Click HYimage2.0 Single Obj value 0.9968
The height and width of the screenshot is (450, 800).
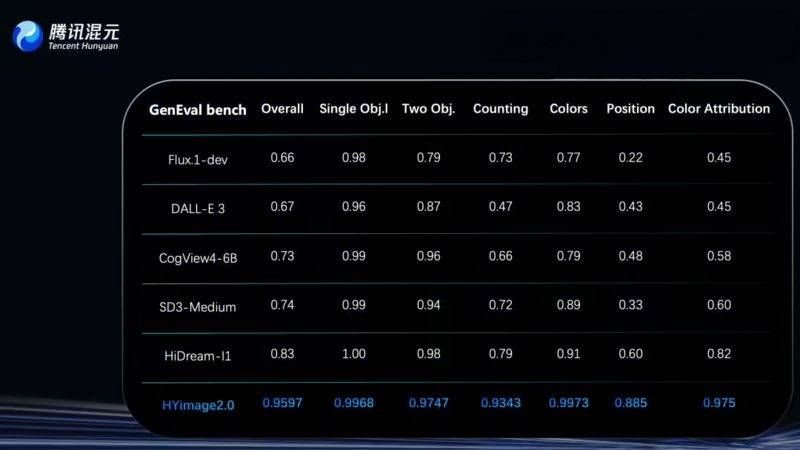(354, 403)
